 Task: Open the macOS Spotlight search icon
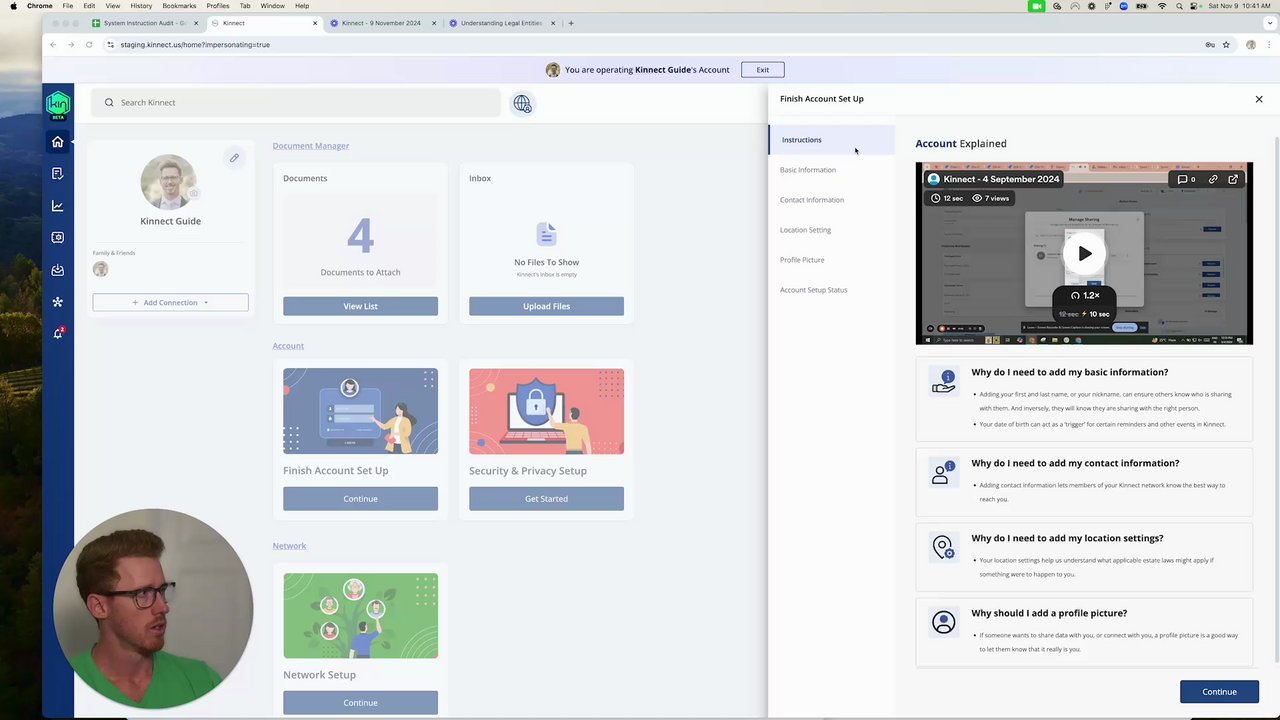[1178, 6]
